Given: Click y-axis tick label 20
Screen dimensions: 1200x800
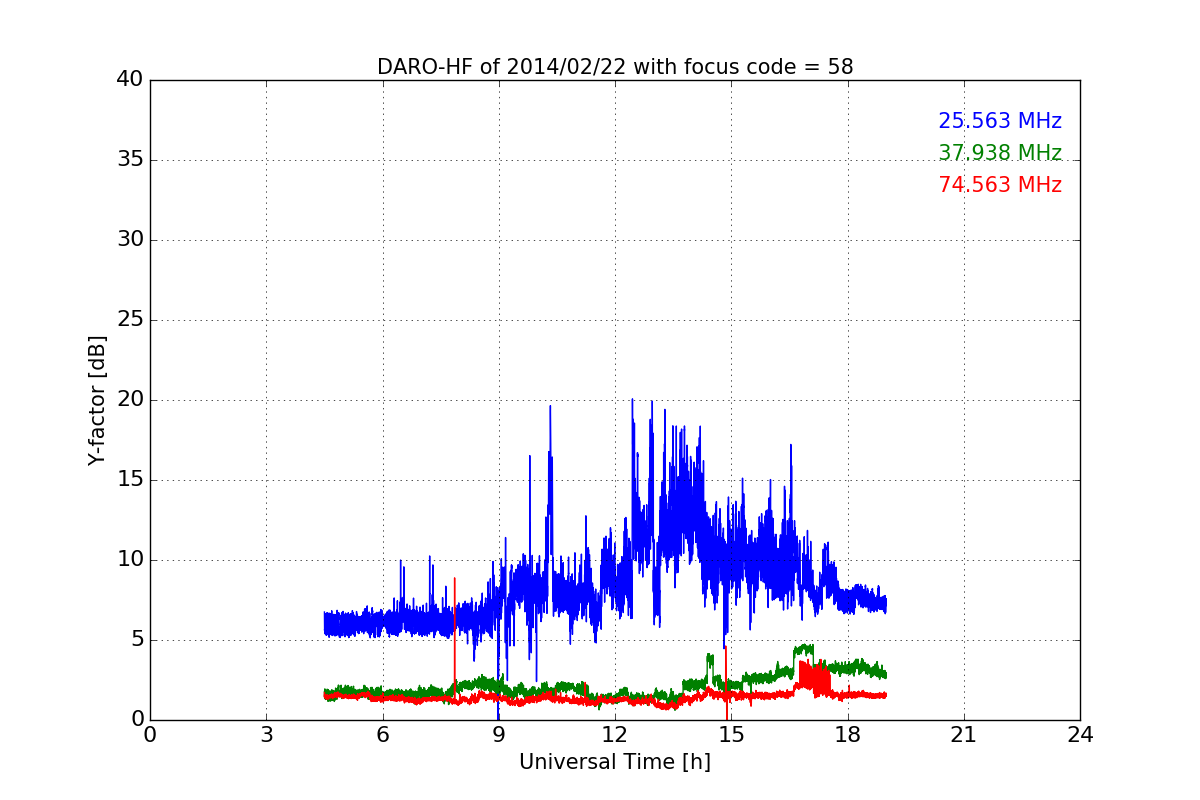Looking at the screenshot, I should [129, 400].
